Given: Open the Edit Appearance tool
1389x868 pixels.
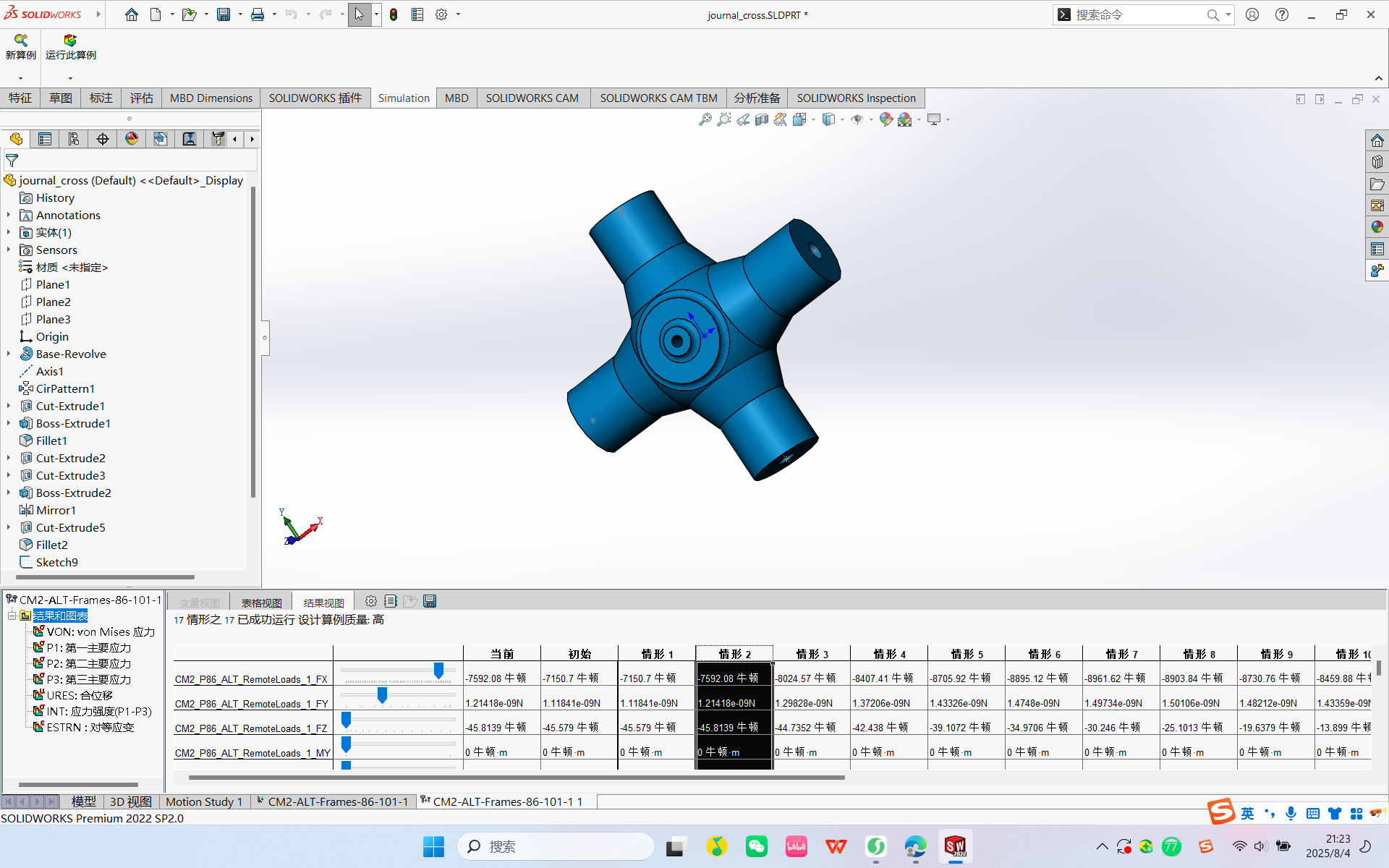Looking at the screenshot, I should click(885, 119).
